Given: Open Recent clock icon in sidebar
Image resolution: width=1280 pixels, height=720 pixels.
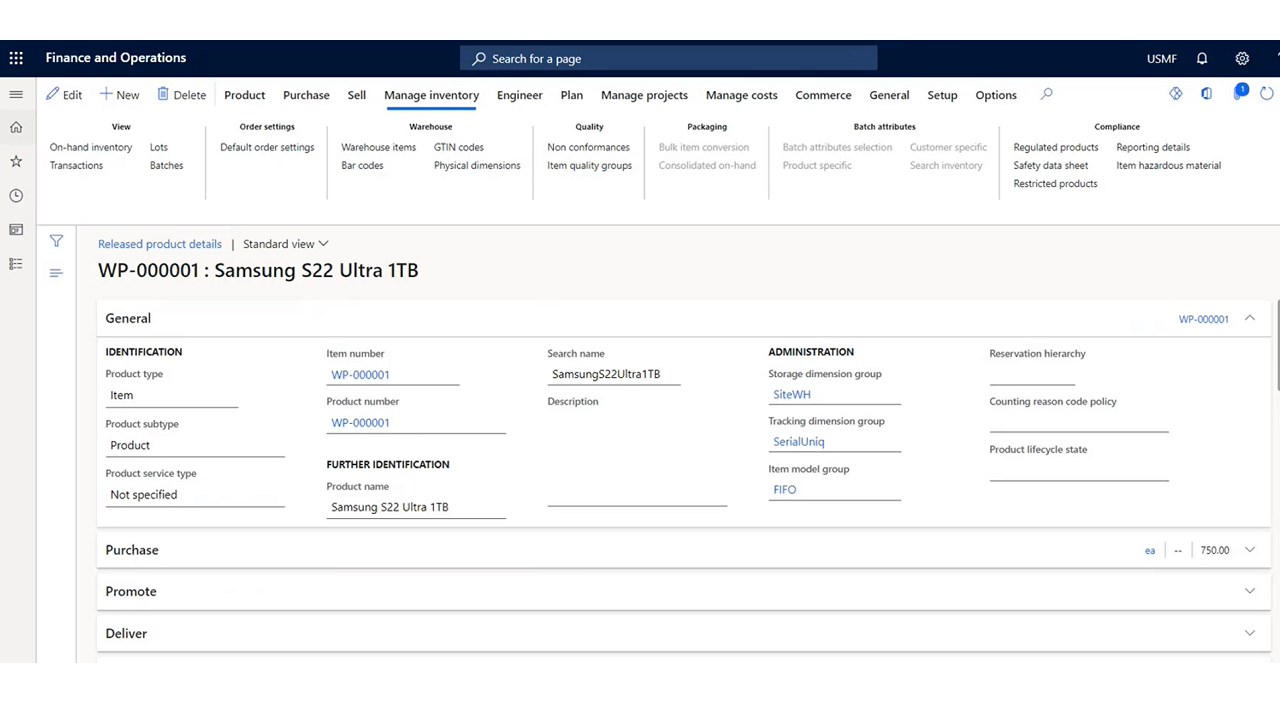Looking at the screenshot, I should click(16, 196).
